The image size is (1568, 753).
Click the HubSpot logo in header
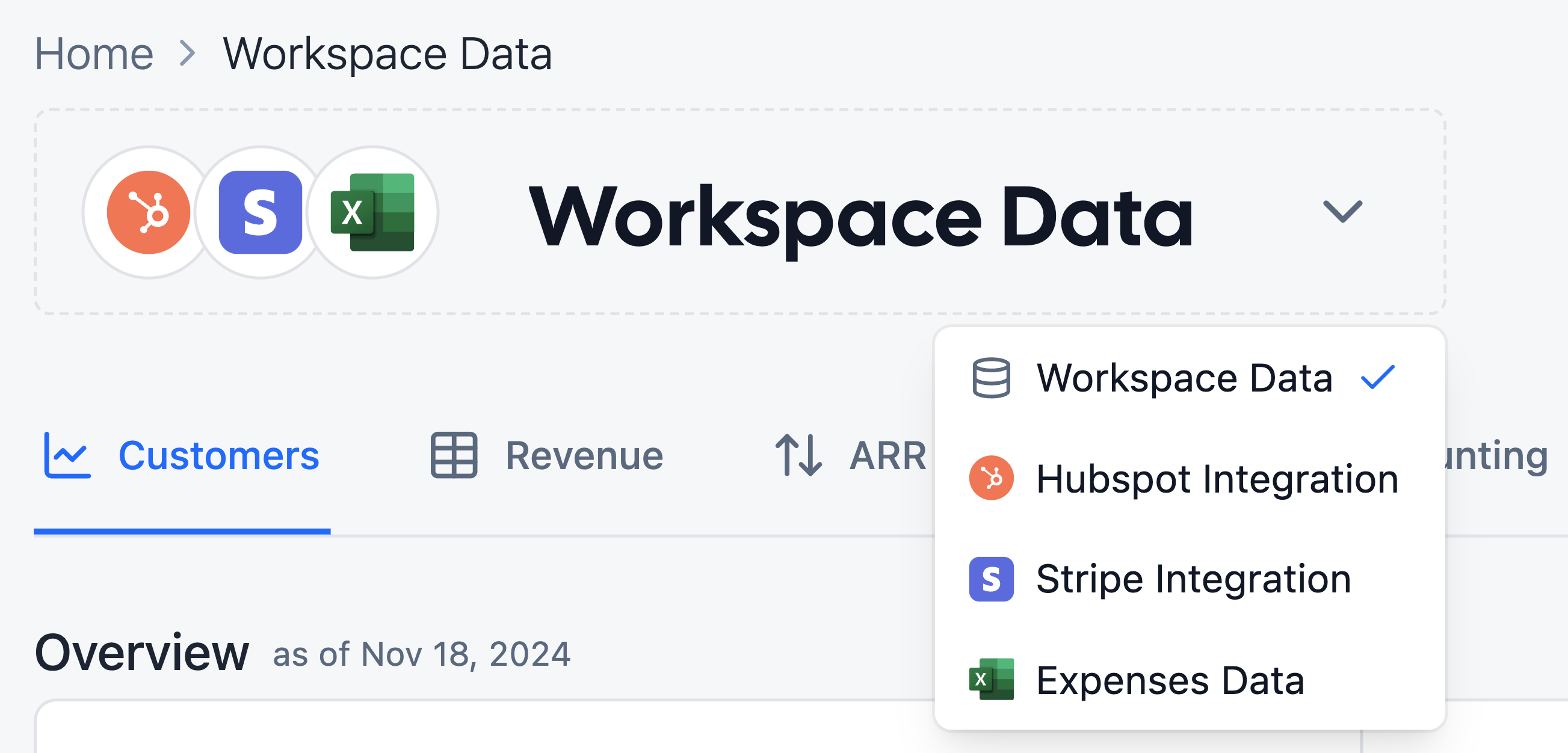[x=149, y=212]
